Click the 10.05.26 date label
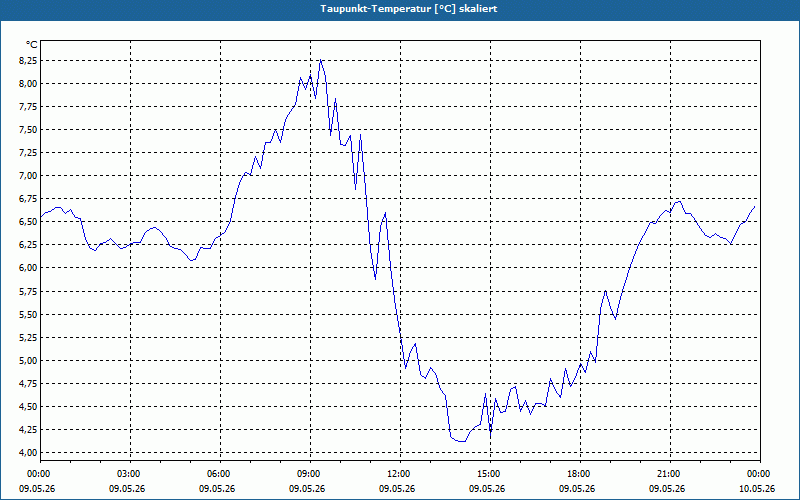 757,489
